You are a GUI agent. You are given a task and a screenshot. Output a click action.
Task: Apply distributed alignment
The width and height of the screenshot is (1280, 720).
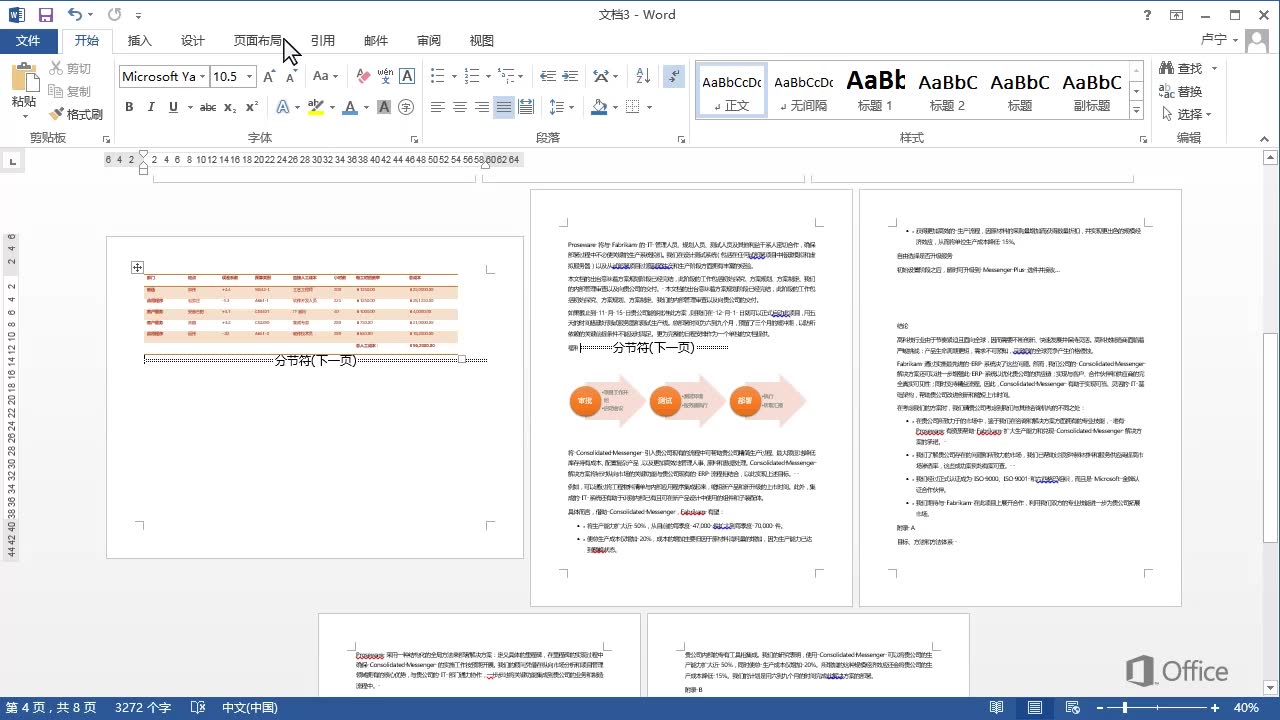(526, 107)
